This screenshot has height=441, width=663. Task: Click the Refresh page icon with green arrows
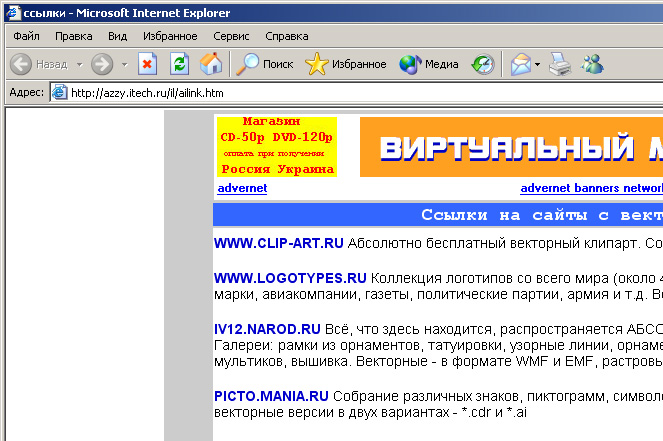click(179, 64)
